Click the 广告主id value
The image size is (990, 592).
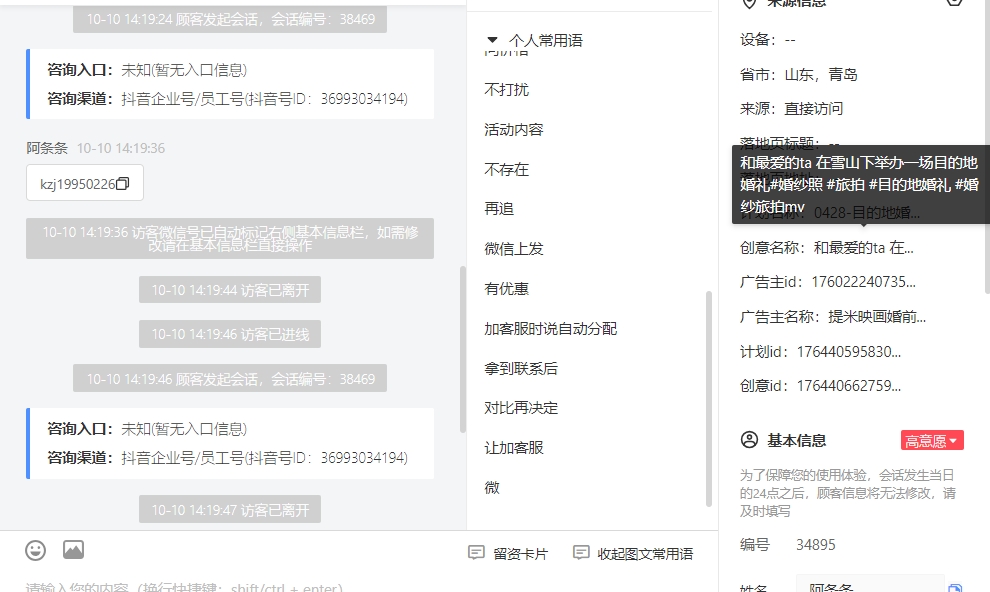863,282
